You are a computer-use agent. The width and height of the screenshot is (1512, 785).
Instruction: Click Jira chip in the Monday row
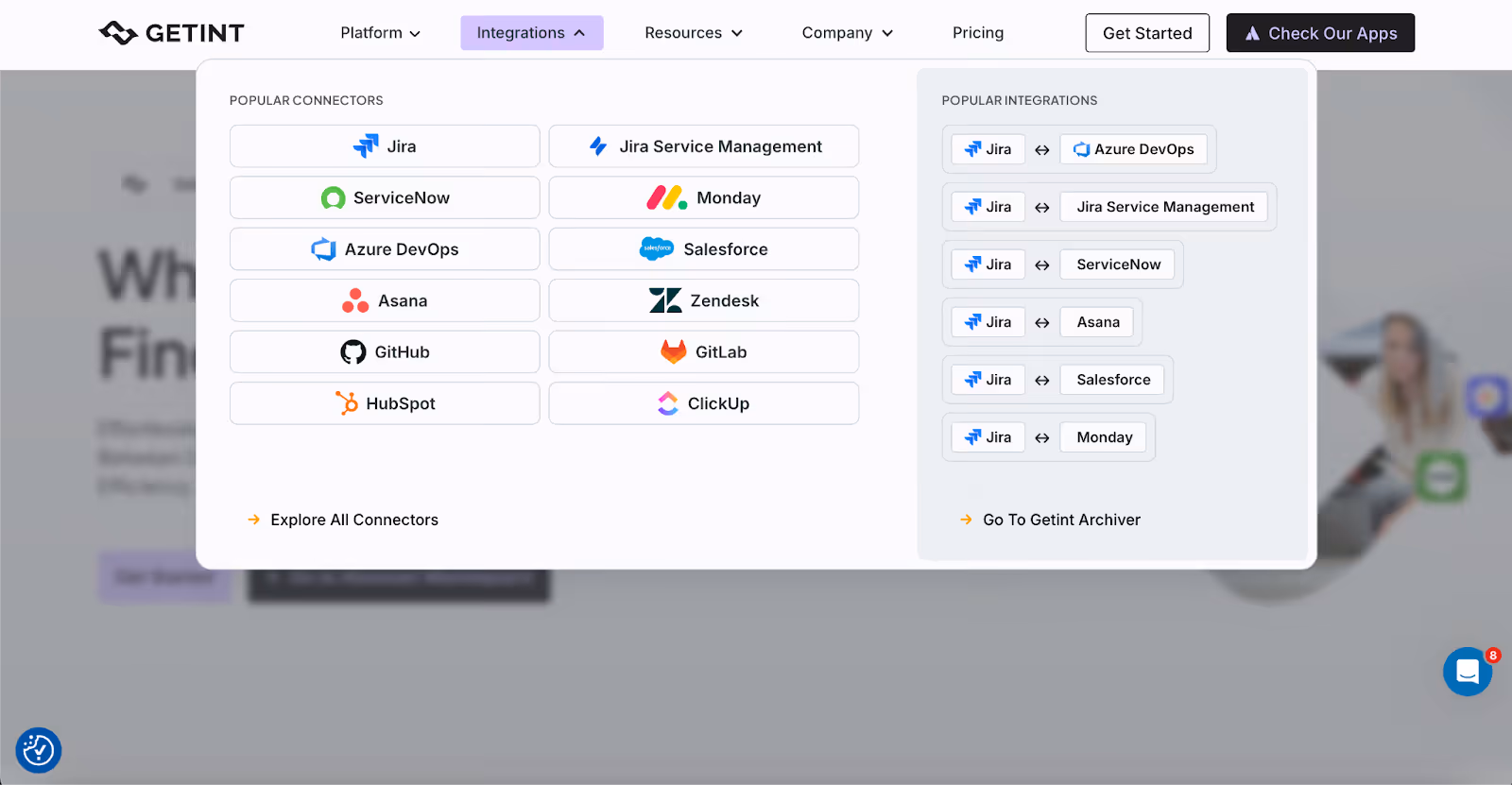click(x=988, y=437)
